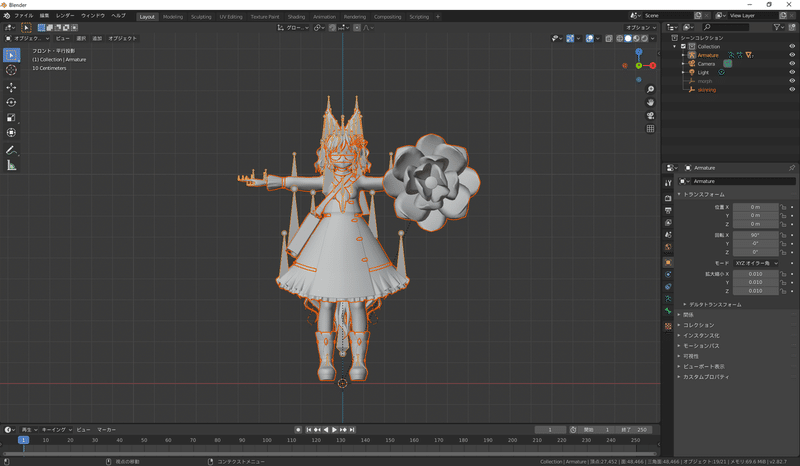
Task: Click the オプション (Options) button
Action: point(640,27)
